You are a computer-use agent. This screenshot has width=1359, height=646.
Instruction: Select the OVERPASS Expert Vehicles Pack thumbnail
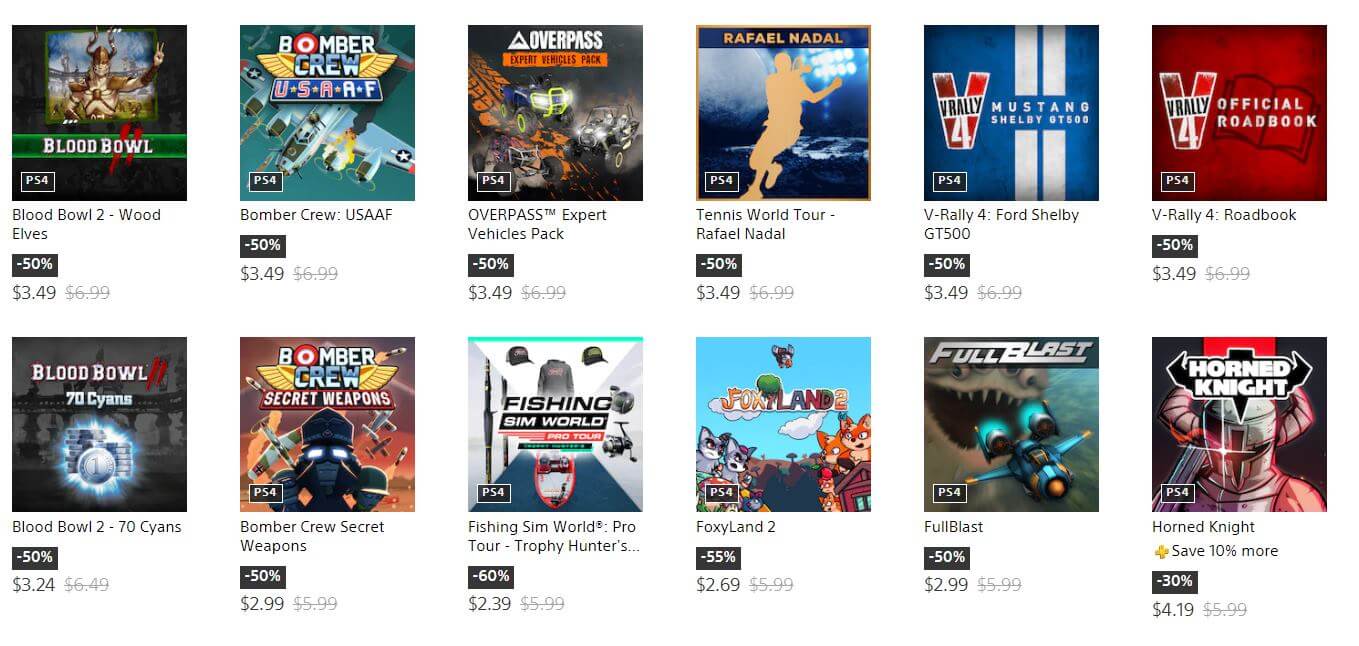click(555, 113)
